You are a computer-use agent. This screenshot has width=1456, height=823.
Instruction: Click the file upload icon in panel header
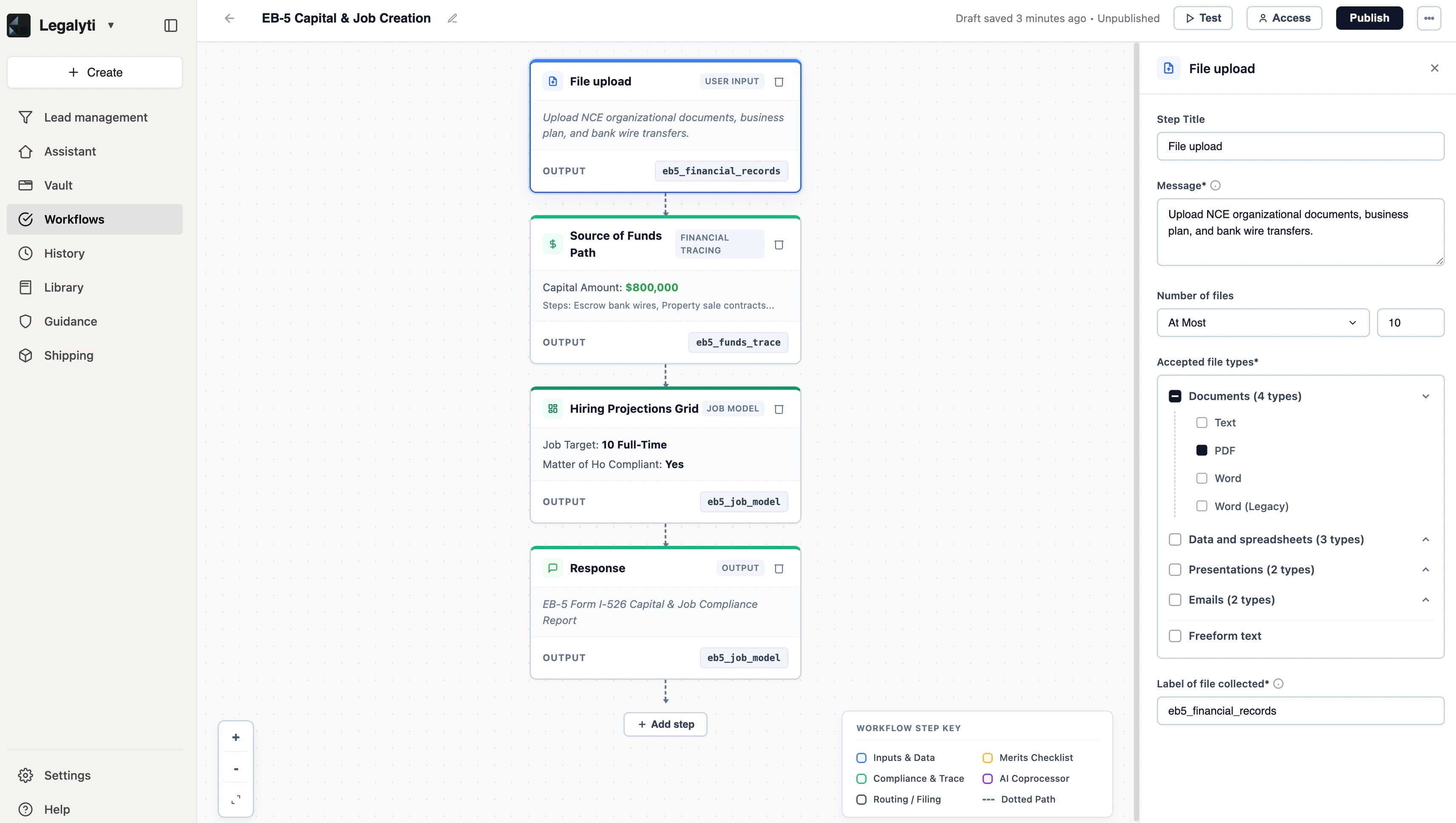(1169, 68)
